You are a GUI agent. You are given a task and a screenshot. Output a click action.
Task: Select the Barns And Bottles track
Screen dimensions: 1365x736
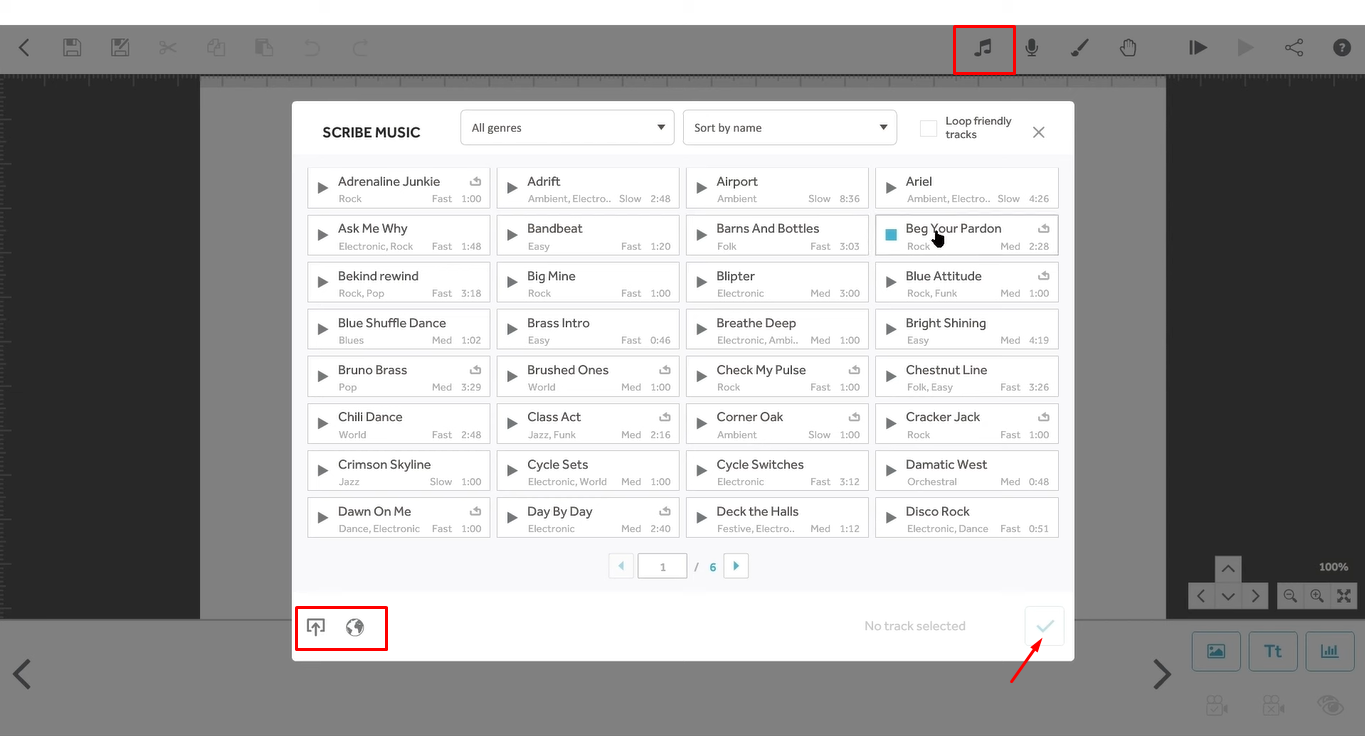tap(777, 235)
